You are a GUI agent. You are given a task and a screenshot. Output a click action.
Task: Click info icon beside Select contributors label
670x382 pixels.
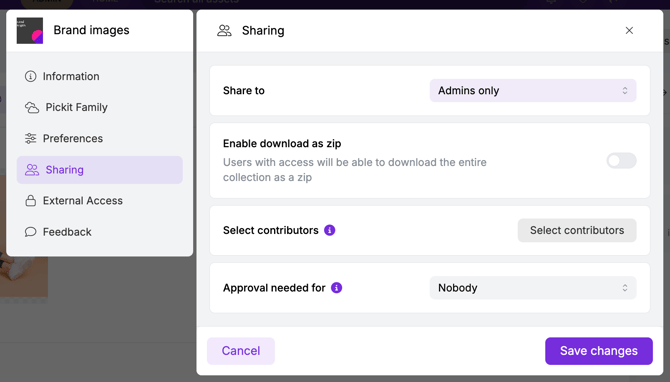coord(329,230)
